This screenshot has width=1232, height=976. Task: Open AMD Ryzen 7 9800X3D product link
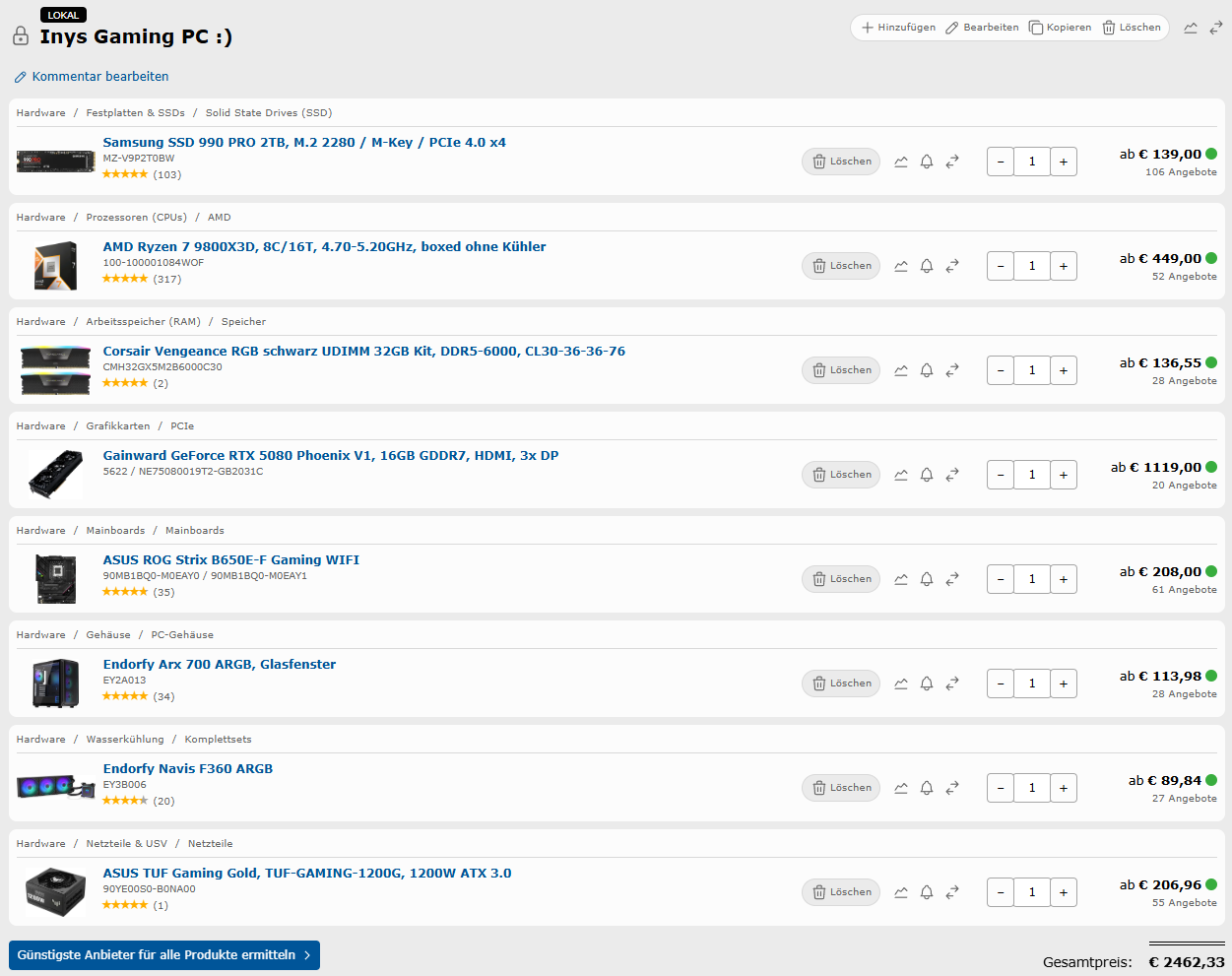pyautogui.click(x=324, y=247)
